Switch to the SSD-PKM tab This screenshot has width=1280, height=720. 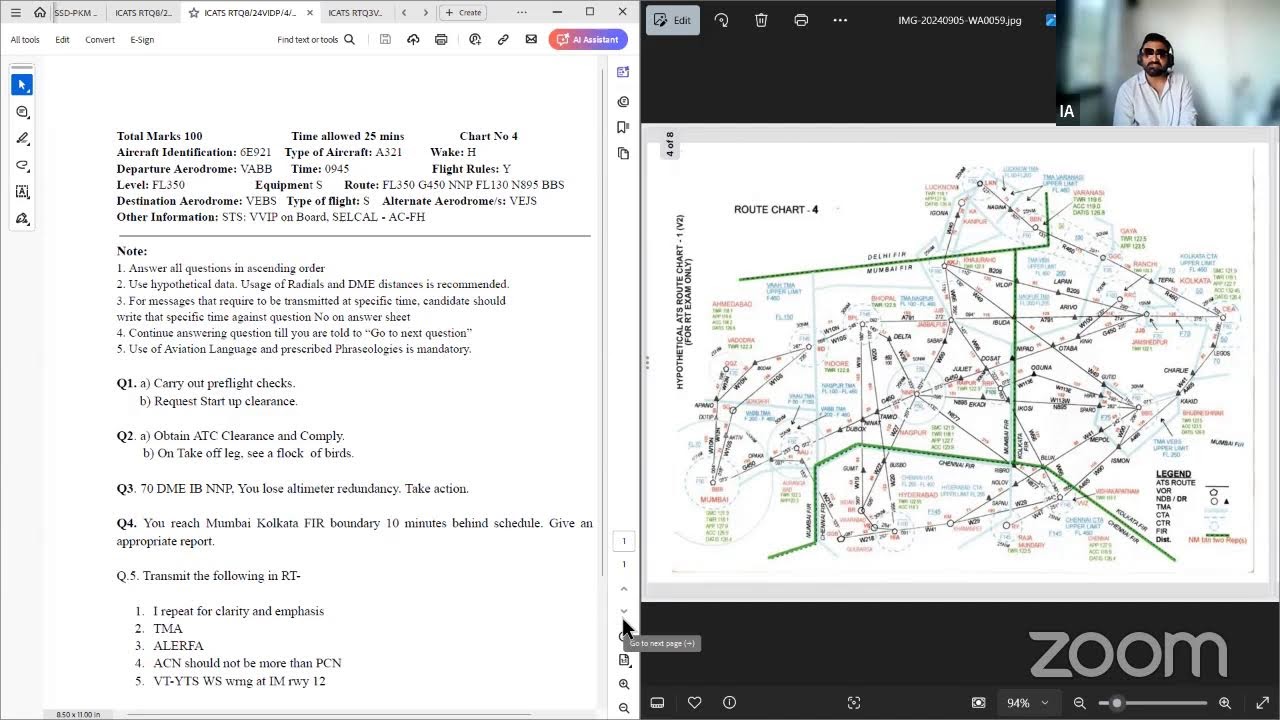click(77, 13)
